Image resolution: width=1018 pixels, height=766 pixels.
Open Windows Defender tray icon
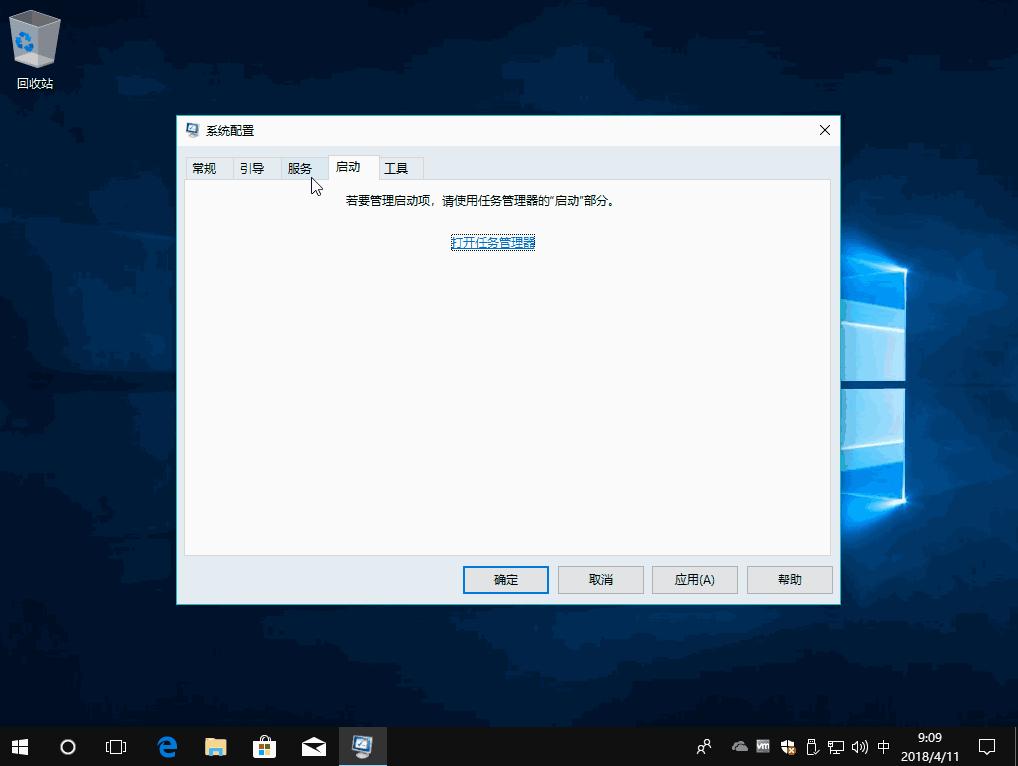click(788, 746)
